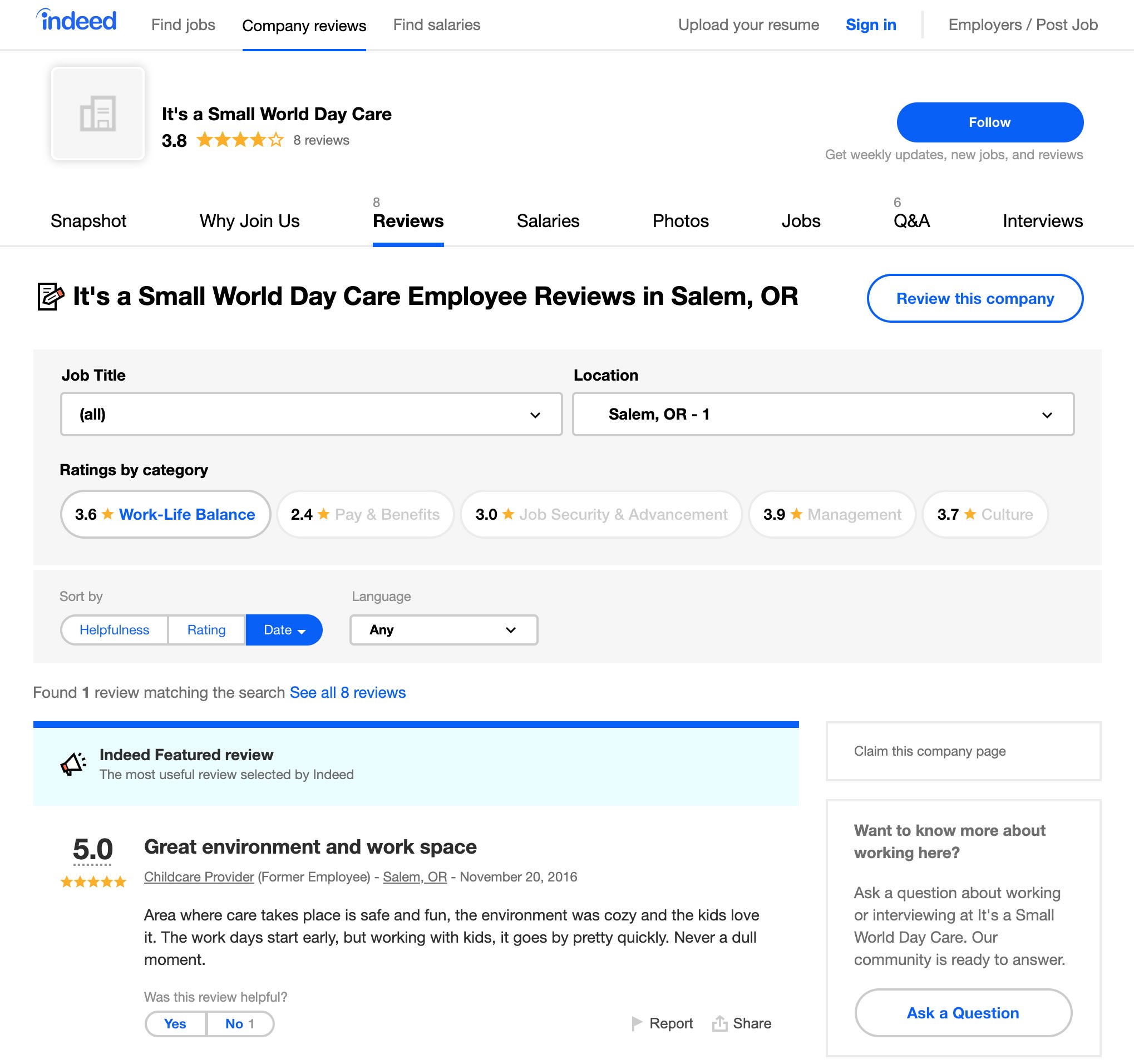Click review title Great environment and work space
The image size is (1134, 1064).
310,846
